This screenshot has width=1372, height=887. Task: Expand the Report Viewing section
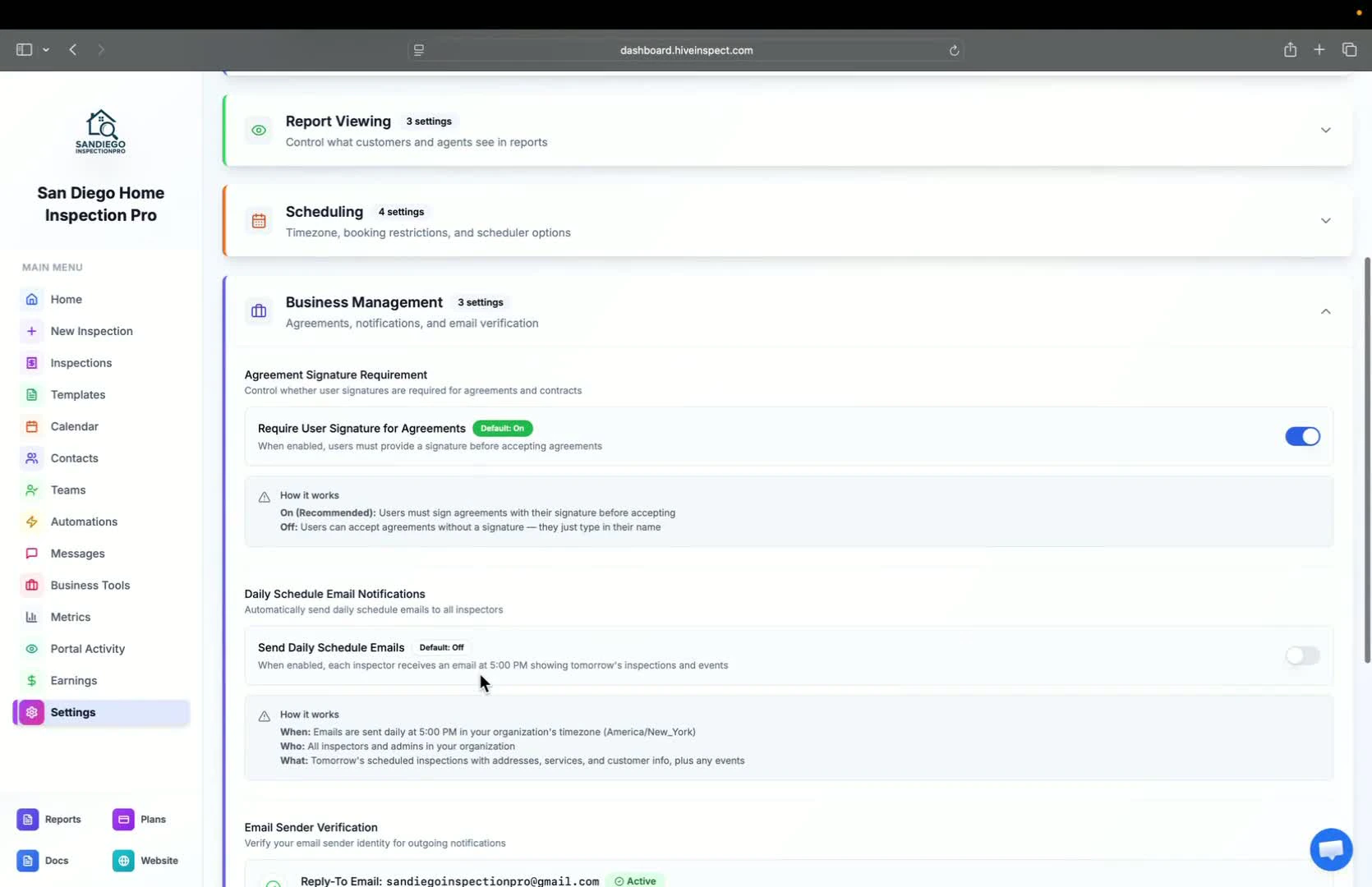click(1325, 130)
